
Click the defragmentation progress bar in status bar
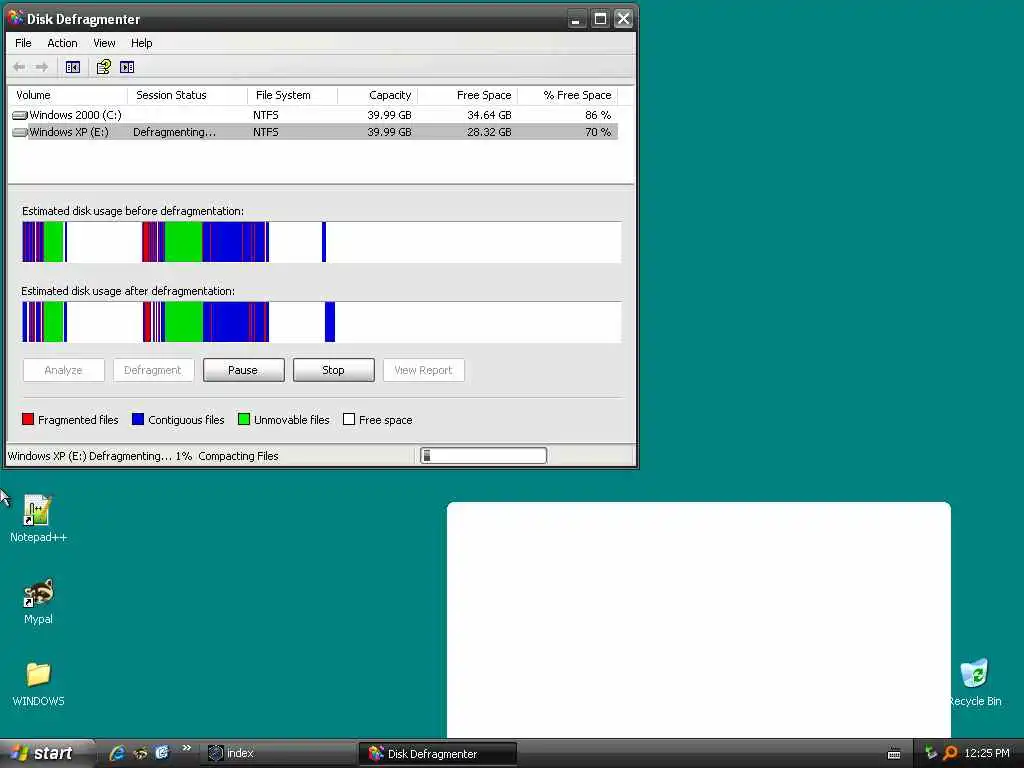tap(483, 456)
